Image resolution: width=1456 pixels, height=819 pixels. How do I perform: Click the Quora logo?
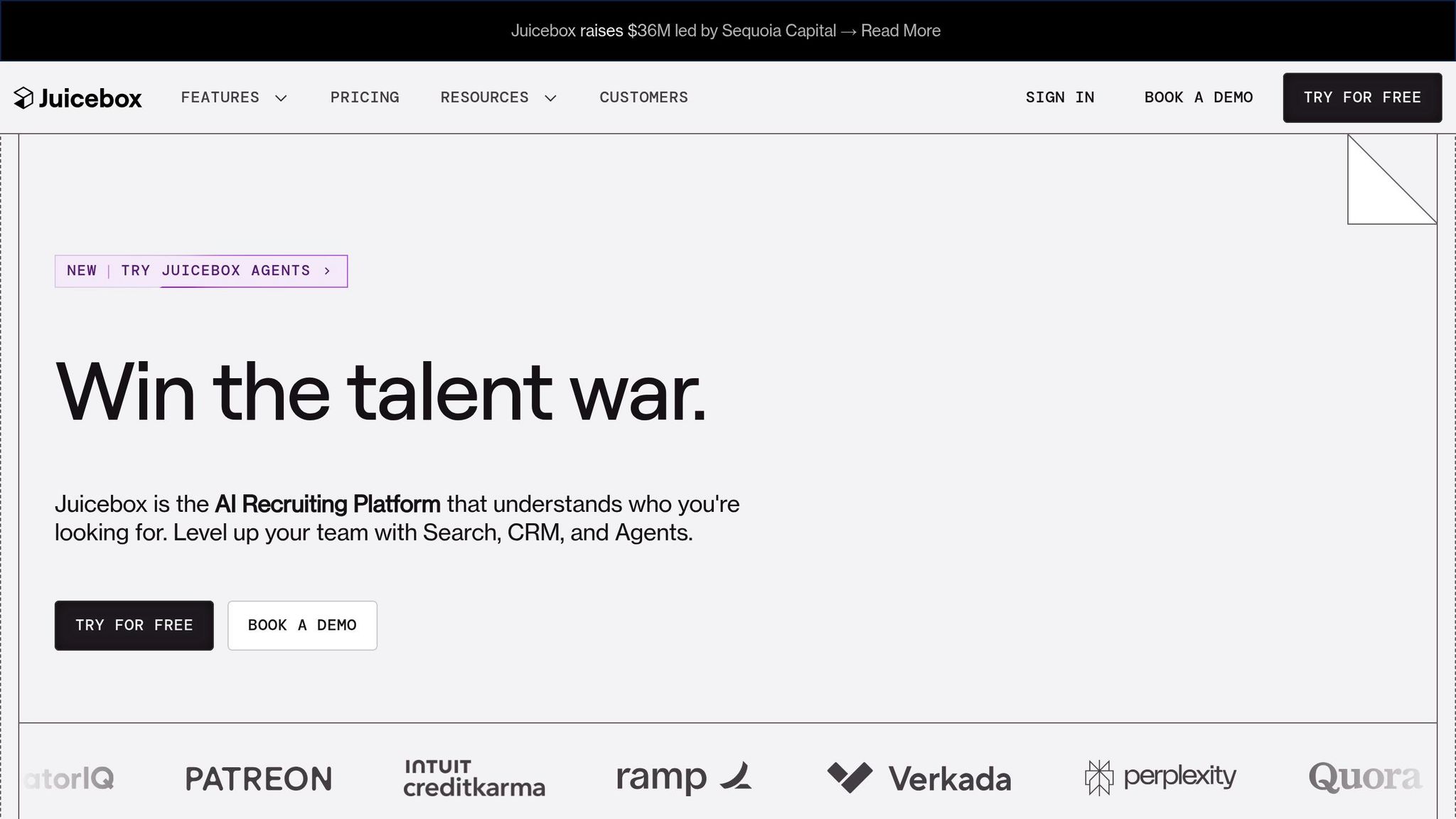pyautogui.click(x=1365, y=777)
